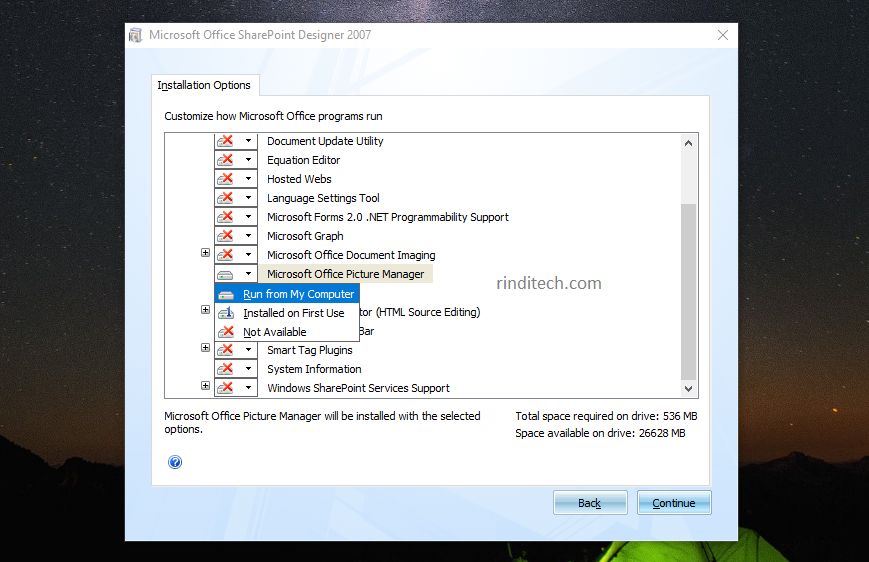Expand Smart Tag Plugins tree node
869x562 pixels.
(205, 348)
